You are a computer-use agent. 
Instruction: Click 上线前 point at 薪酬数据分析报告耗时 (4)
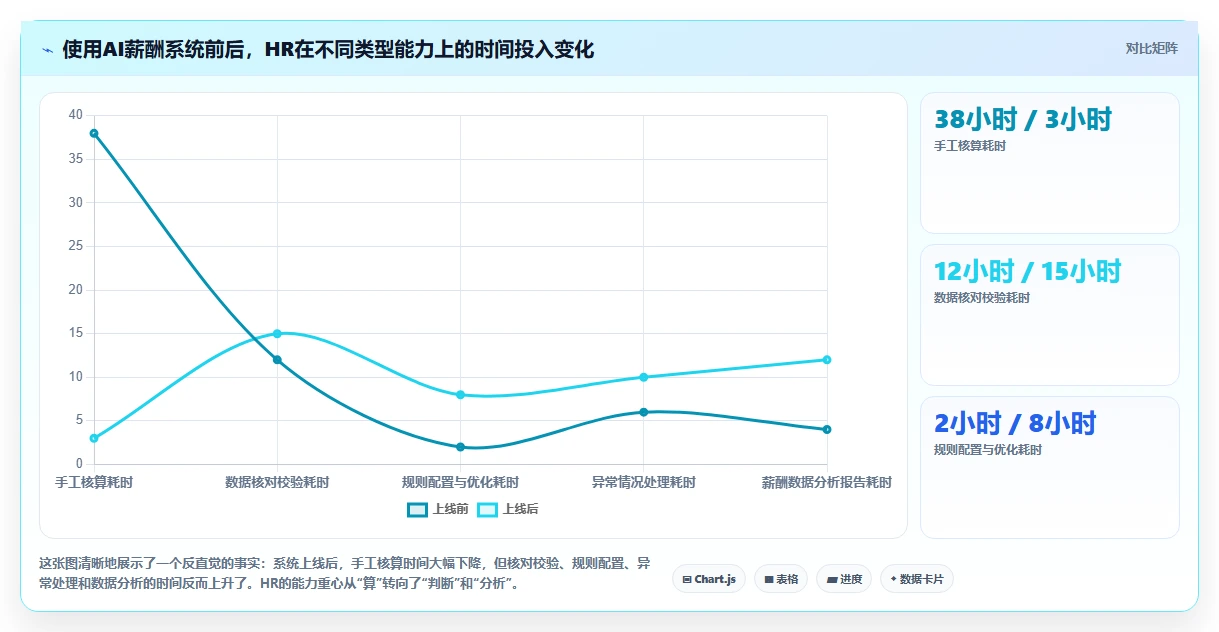(827, 430)
